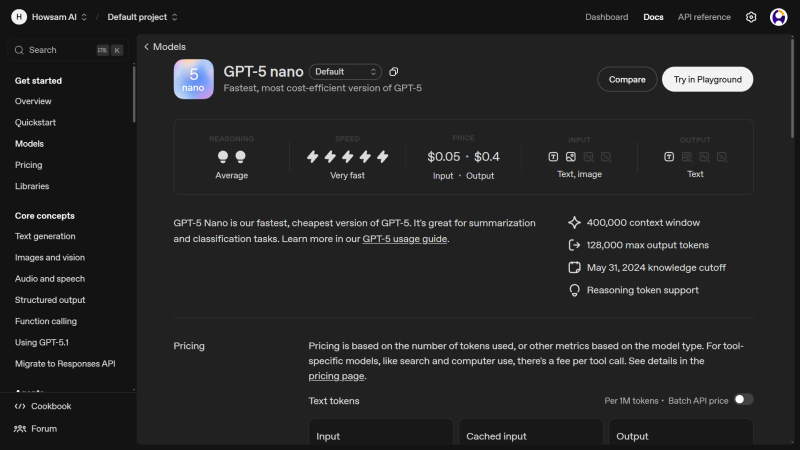
Task: Switch to the Docs tab
Action: pos(653,17)
